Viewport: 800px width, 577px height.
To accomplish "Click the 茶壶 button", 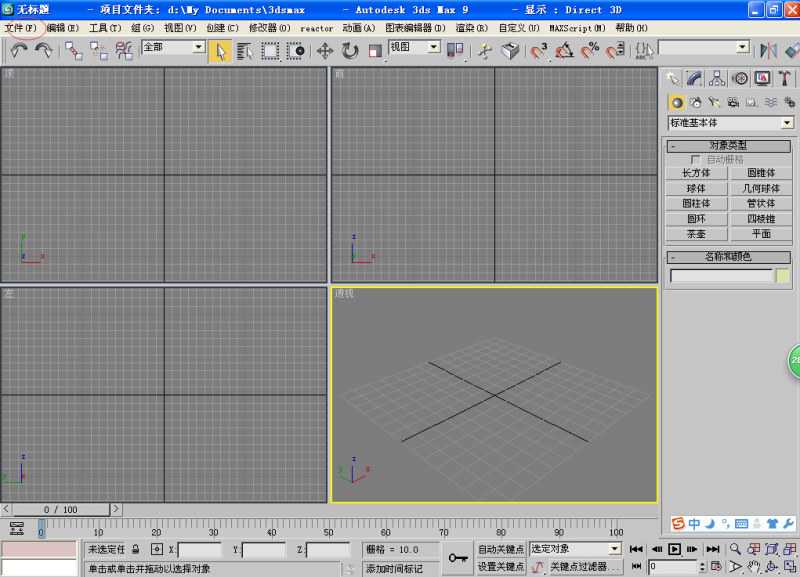I will pos(696,233).
